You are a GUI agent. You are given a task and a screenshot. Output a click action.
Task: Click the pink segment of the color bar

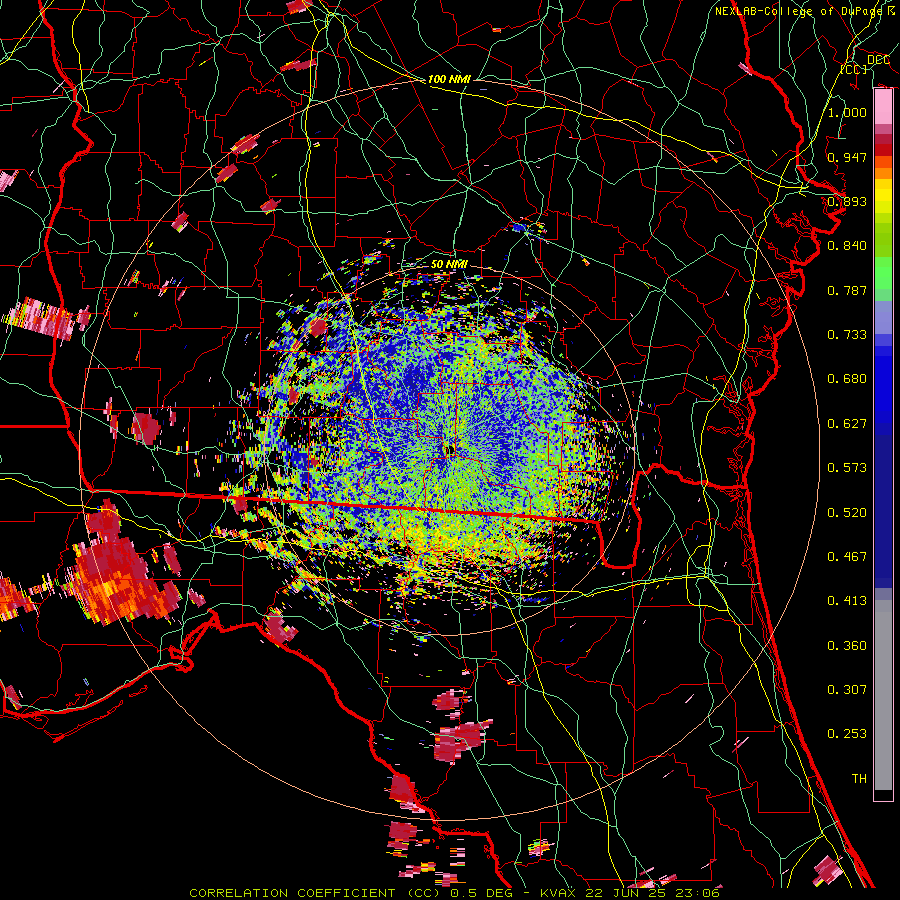coord(883,107)
